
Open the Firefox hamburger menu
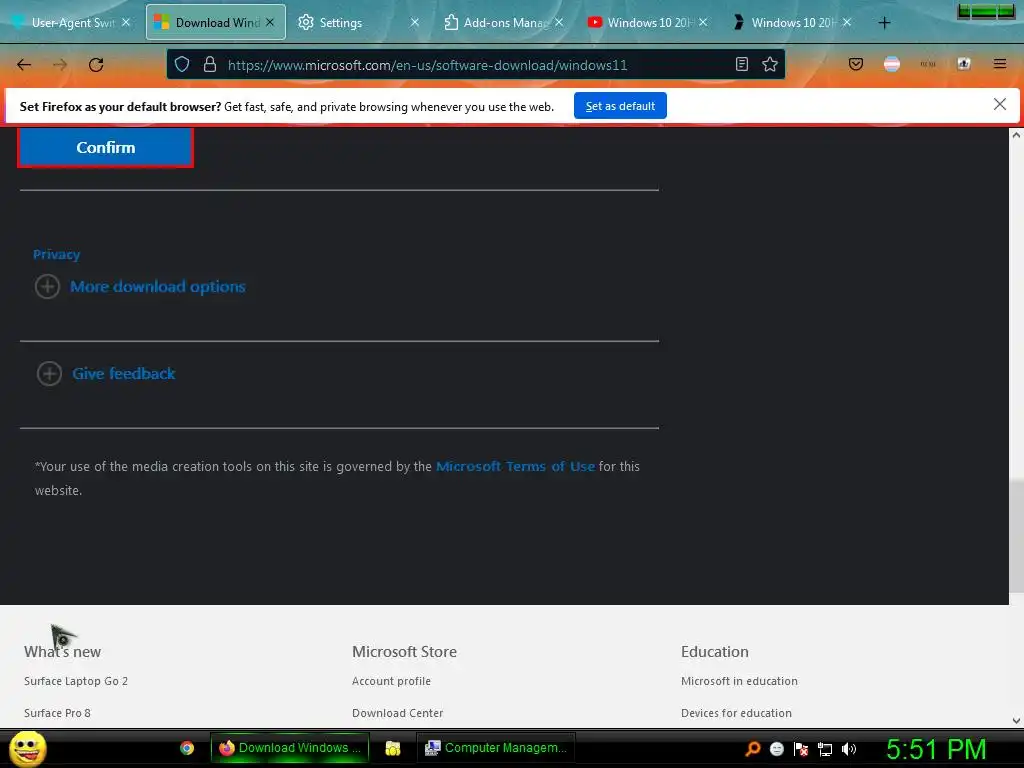1000,64
